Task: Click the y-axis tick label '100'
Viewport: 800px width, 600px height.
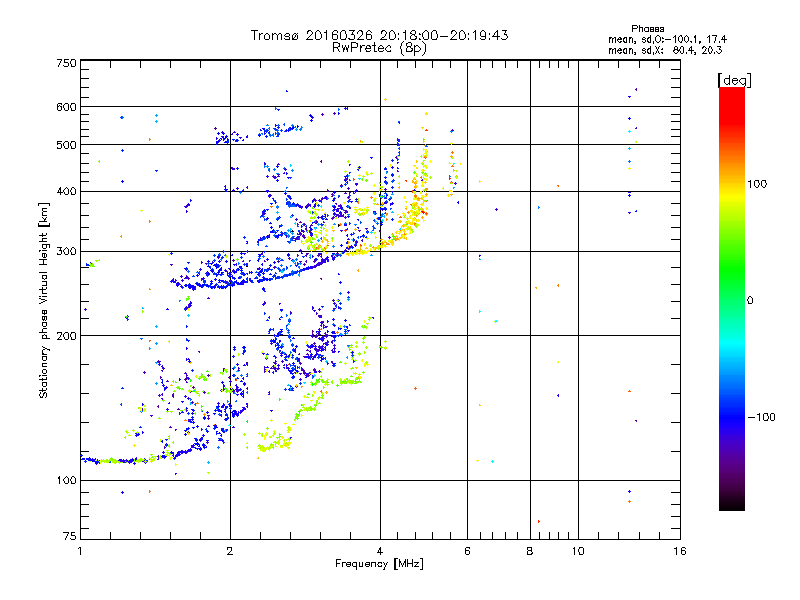Action: coord(66,481)
